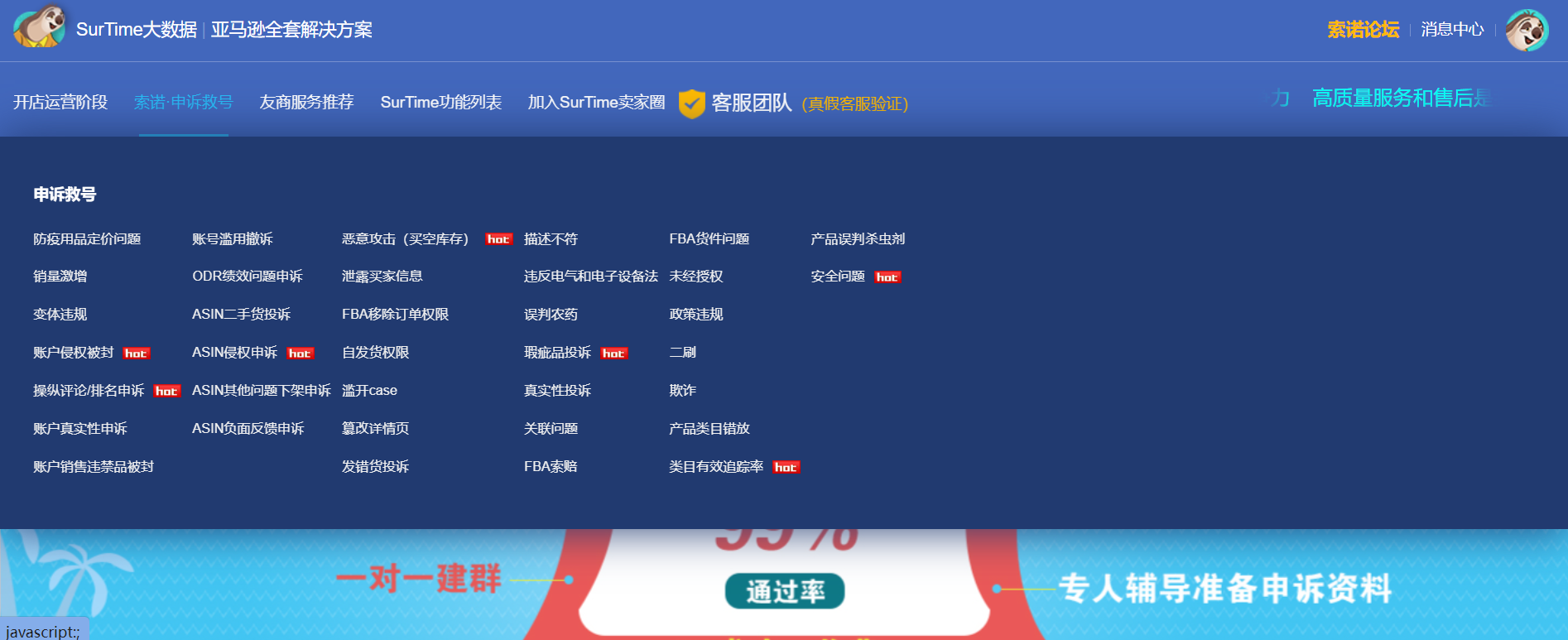
Task: Choose FBA移除订单权限 option
Action: (x=396, y=315)
